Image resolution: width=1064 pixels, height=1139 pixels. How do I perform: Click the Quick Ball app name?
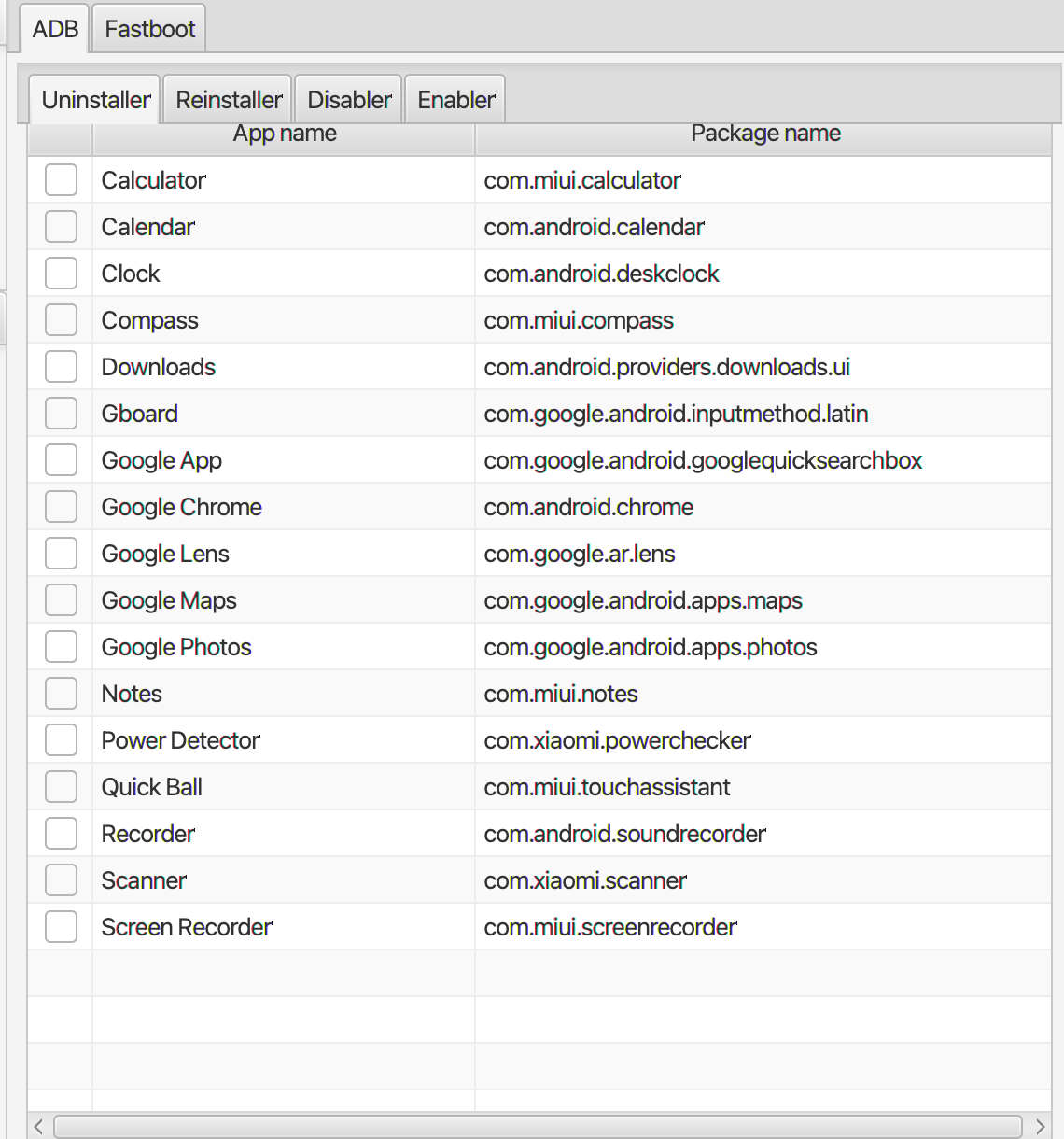click(x=151, y=787)
